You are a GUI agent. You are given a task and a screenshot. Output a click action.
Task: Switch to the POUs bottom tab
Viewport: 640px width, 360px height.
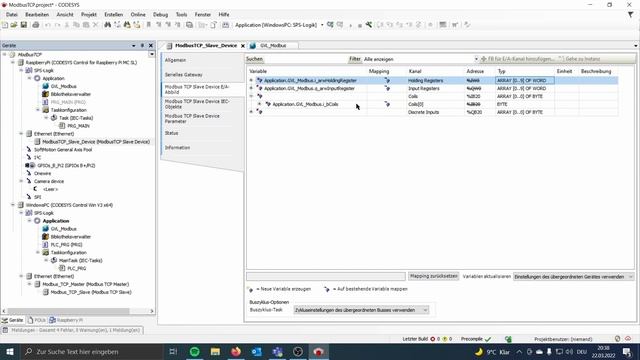pyautogui.click(x=37, y=320)
